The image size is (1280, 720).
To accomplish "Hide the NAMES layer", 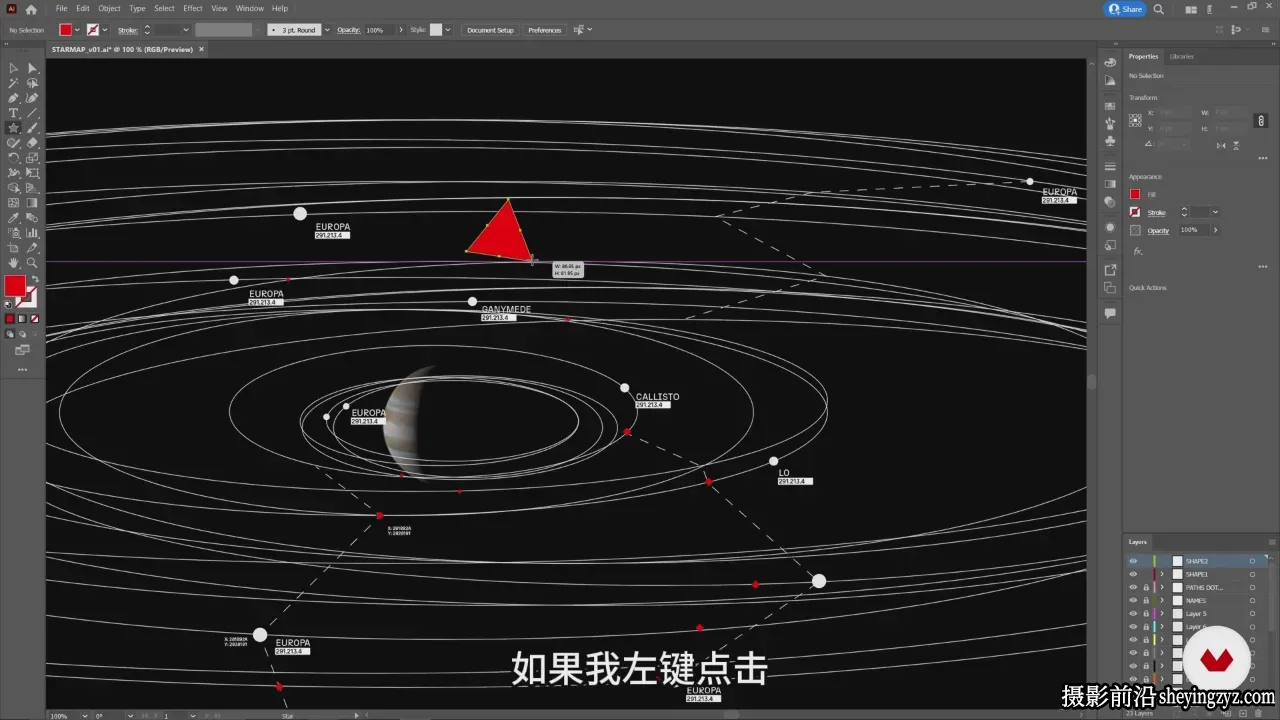I will (1133, 600).
